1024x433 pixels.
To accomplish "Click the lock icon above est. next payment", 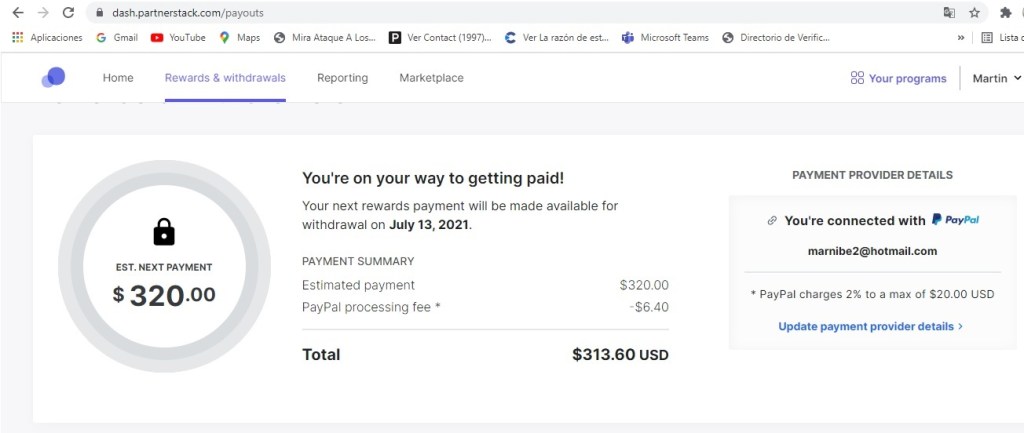I will tap(164, 232).
